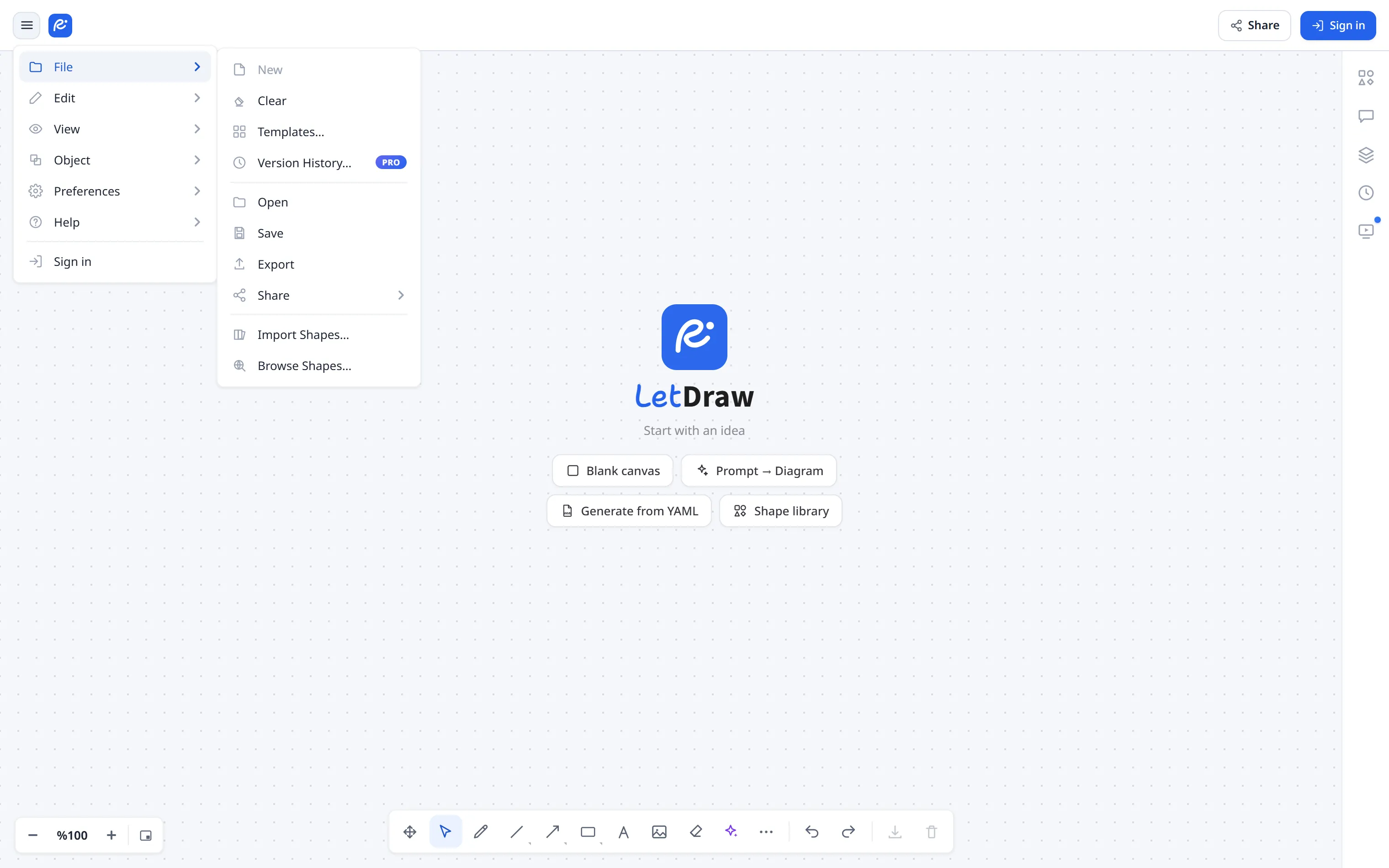Toggle the minimap icon
This screenshot has height=868, width=1389.
(146, 835)
